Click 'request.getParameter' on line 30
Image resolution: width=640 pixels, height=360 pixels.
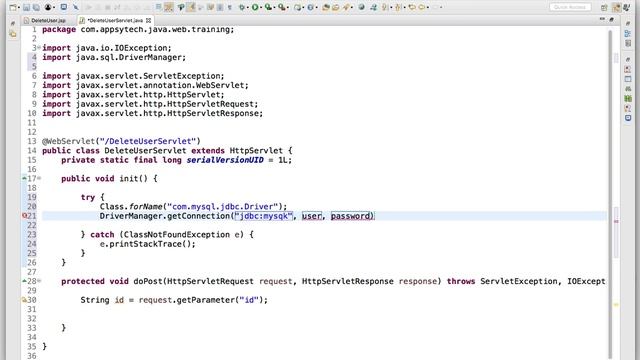(187, 300)
